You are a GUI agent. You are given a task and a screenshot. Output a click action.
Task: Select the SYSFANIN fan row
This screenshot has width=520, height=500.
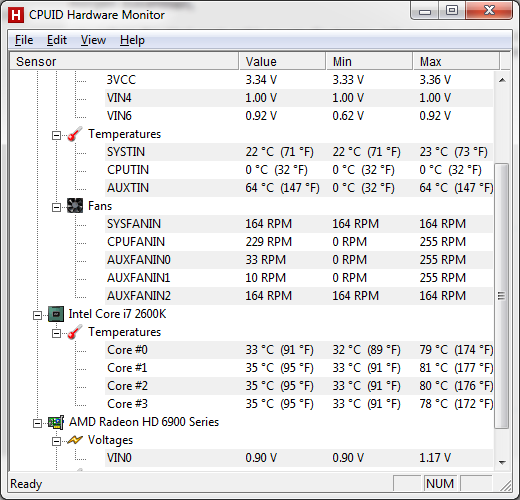pyautogui.click(x=299, y=224)
